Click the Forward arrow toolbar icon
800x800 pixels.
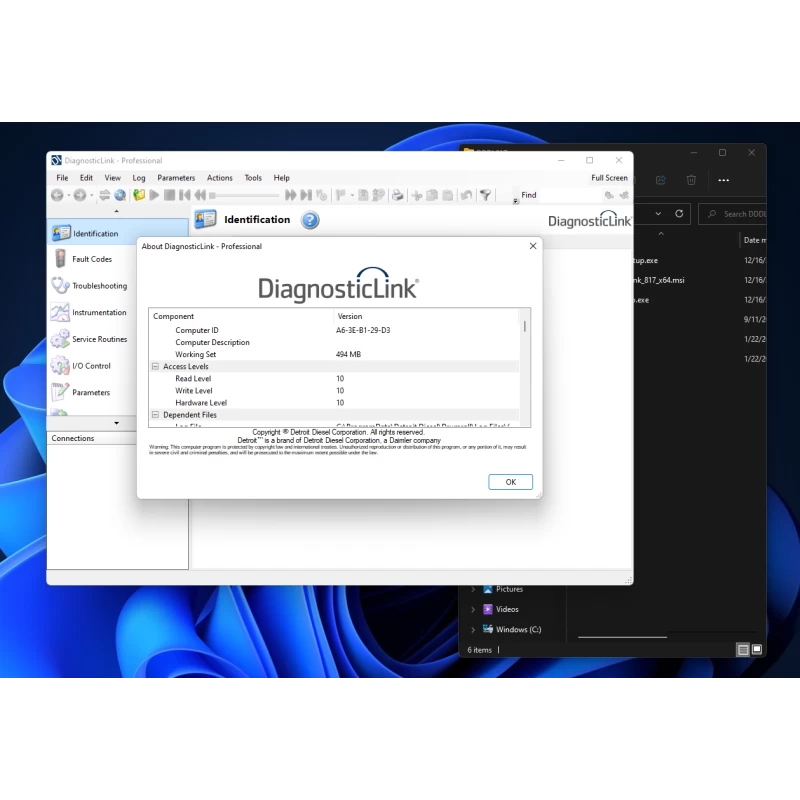coord(80,195)
